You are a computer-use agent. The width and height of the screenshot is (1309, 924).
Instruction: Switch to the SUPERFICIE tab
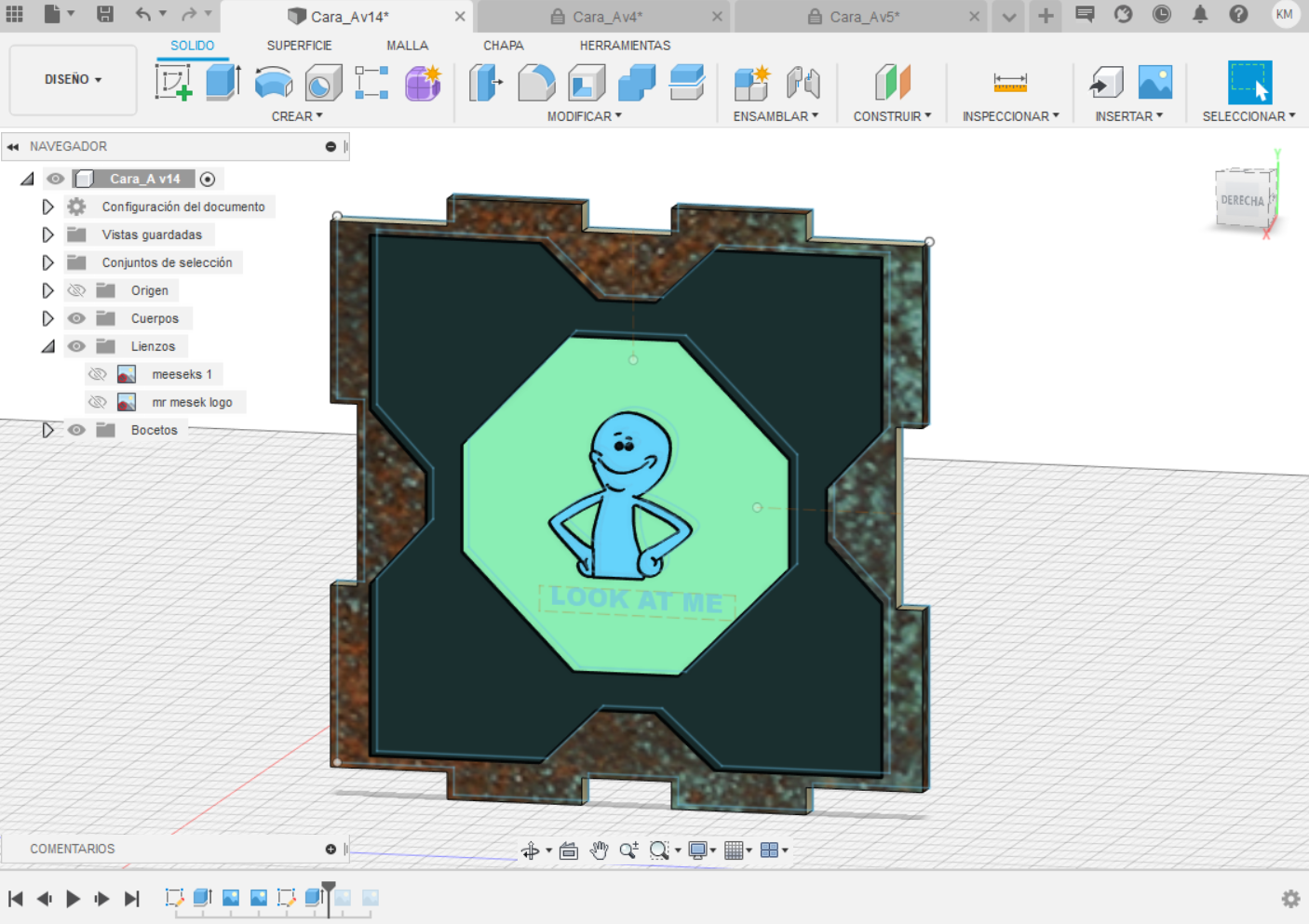[299, 45]
